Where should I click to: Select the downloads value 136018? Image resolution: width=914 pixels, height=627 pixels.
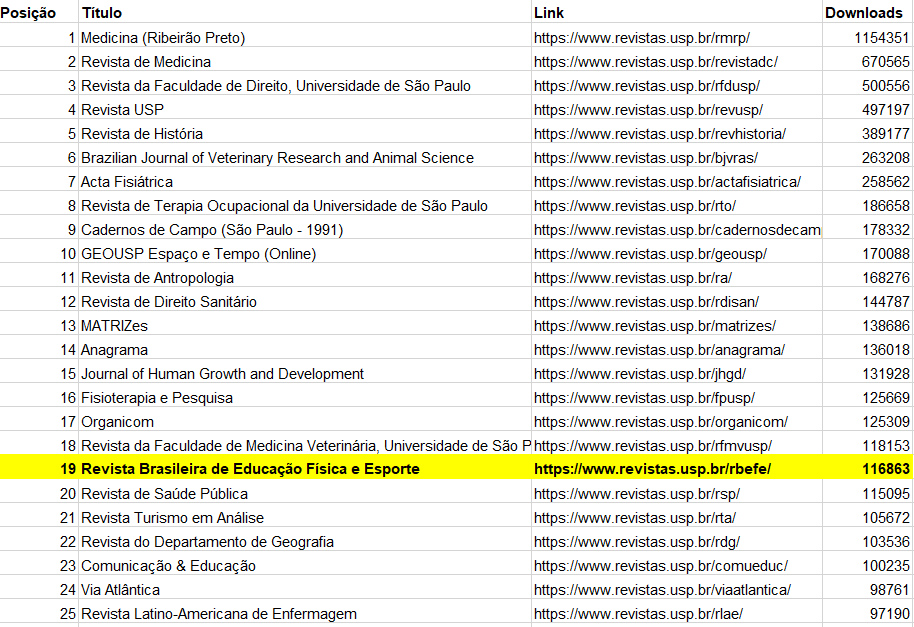point(885,350)
